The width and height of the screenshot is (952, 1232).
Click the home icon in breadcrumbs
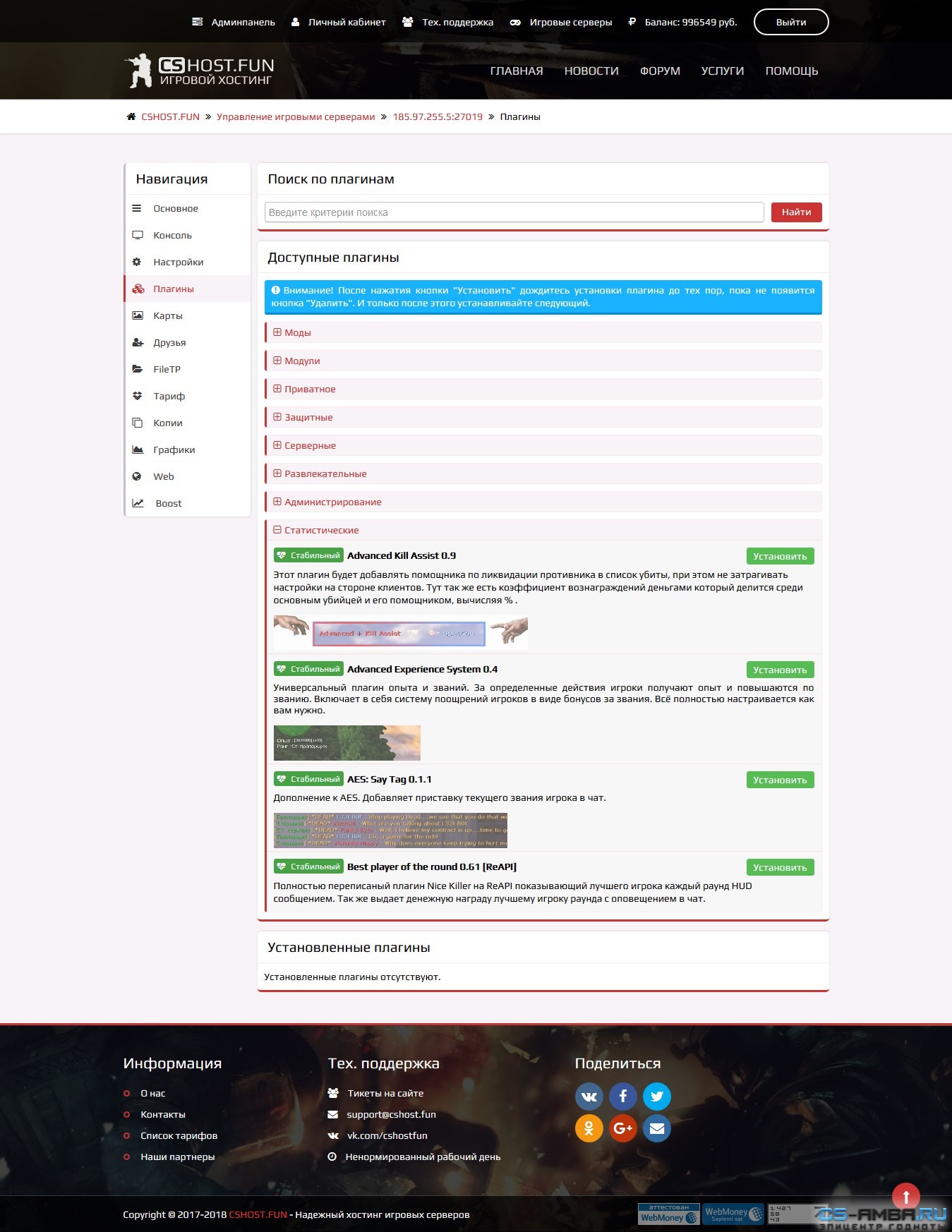(x=131, y=116)
